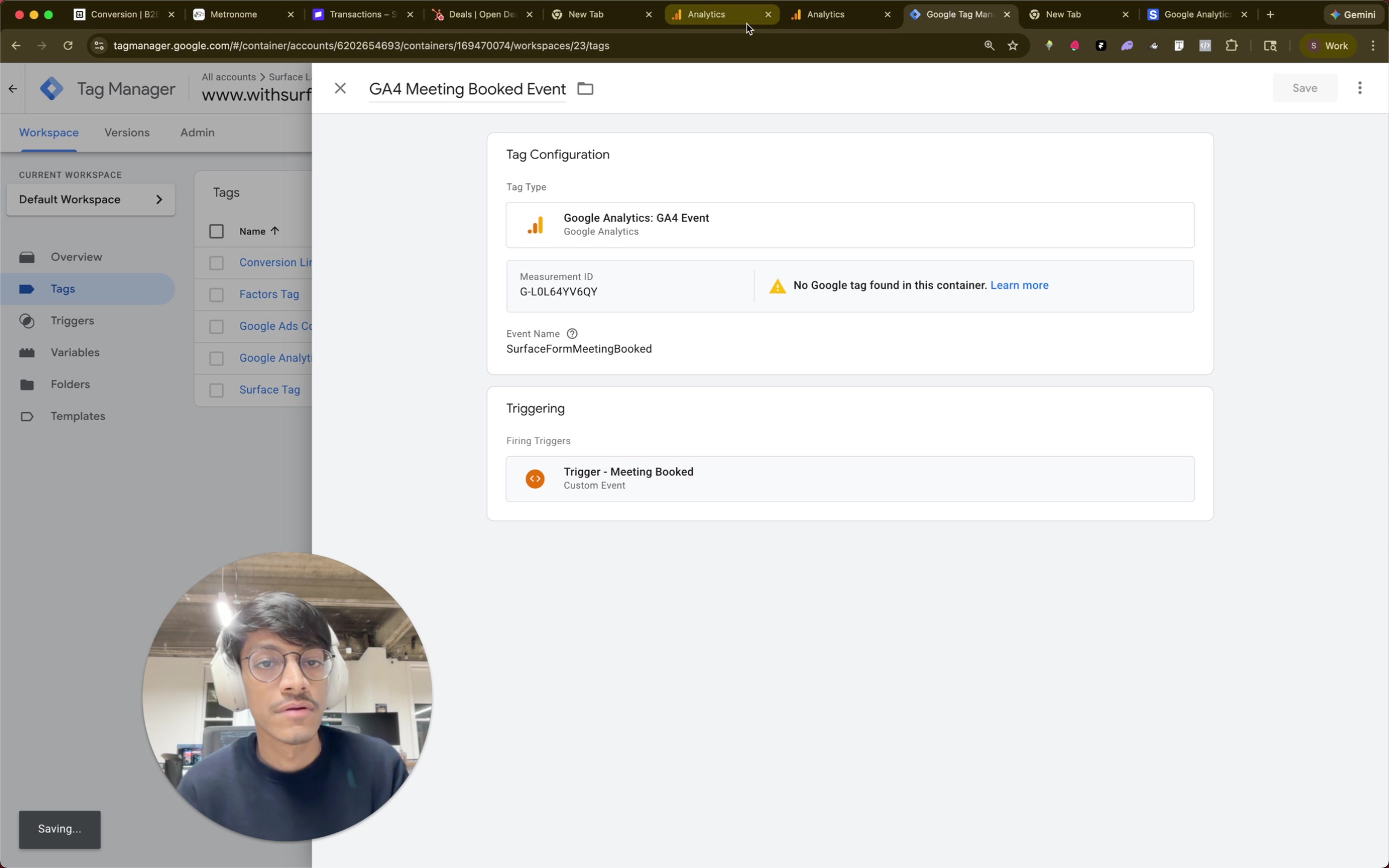Open the Variables section

point(75,352)
